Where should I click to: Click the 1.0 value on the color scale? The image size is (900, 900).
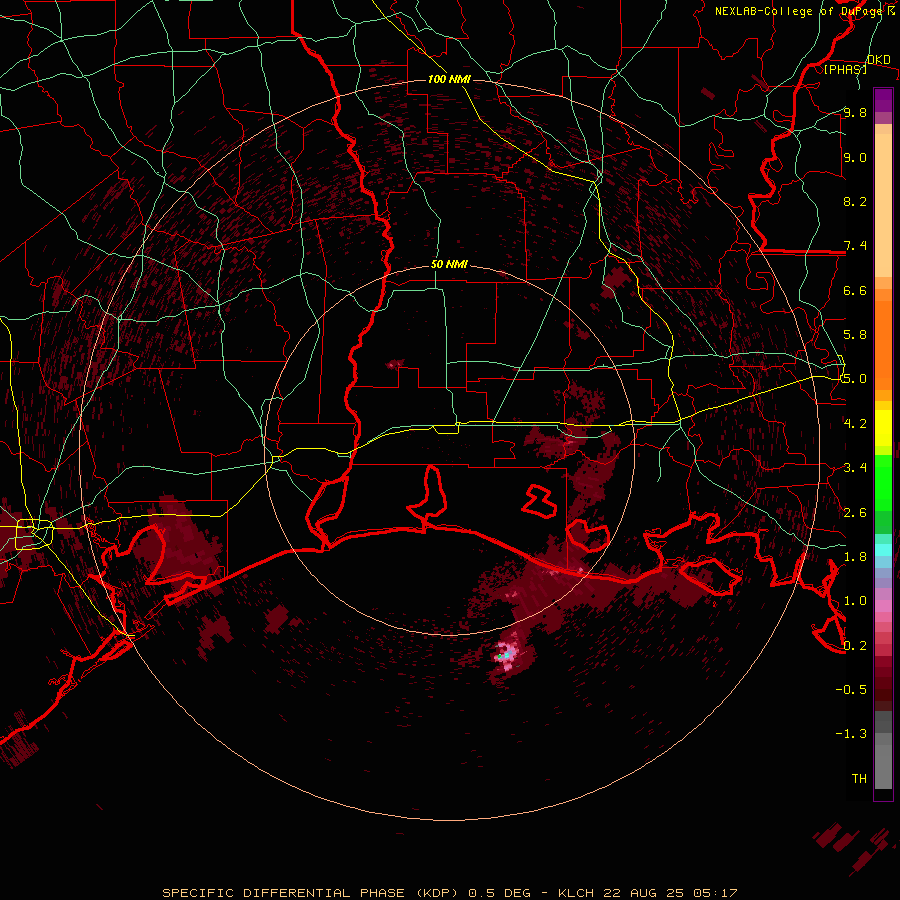coord(855,601)
